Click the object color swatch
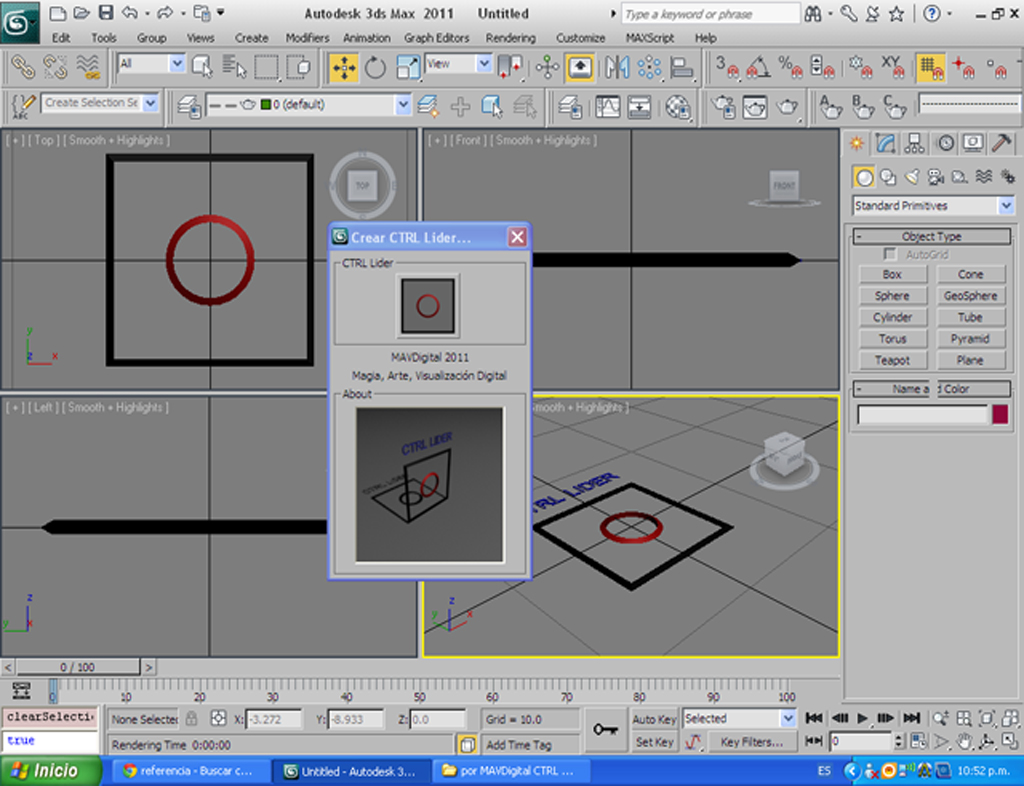Viewport: 1024px width, 786px height. tap(1000, 415)
